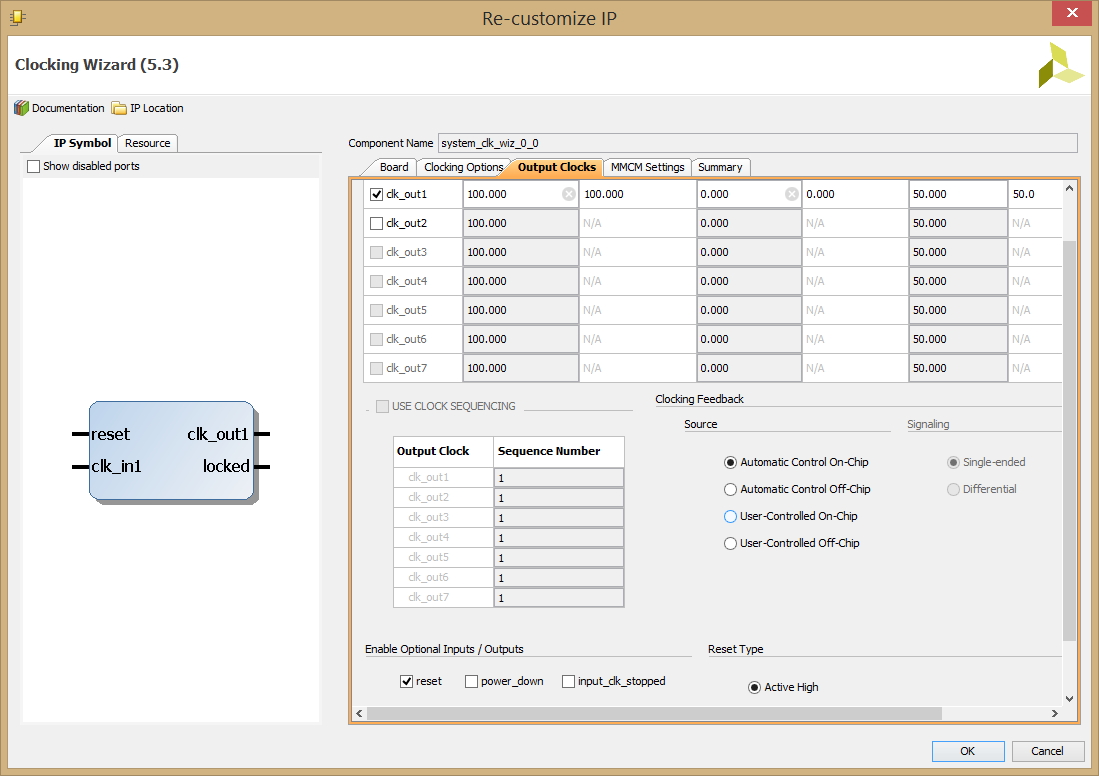Click the Cancel button
The image size is (1099, 776).
click(x=1047, y=751)
